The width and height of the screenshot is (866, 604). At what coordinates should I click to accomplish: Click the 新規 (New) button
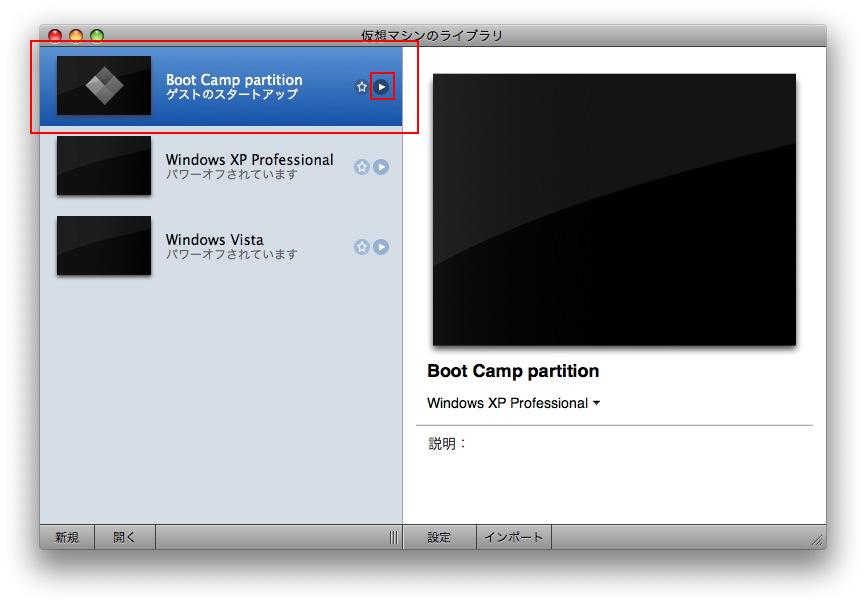pos(67,537)
